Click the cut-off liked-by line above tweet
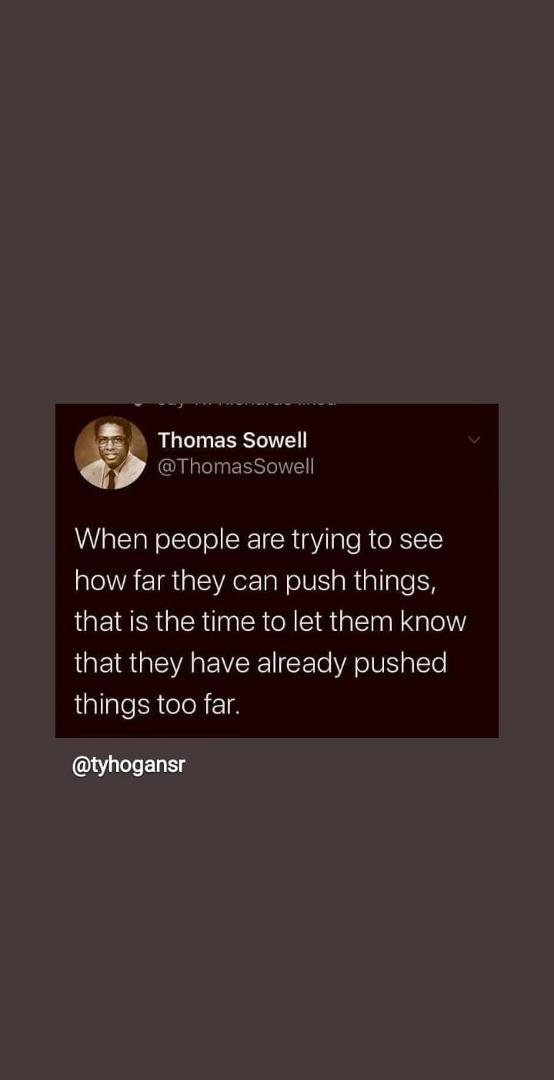This screenshot has width=554, height=1080. click(234, 404)
